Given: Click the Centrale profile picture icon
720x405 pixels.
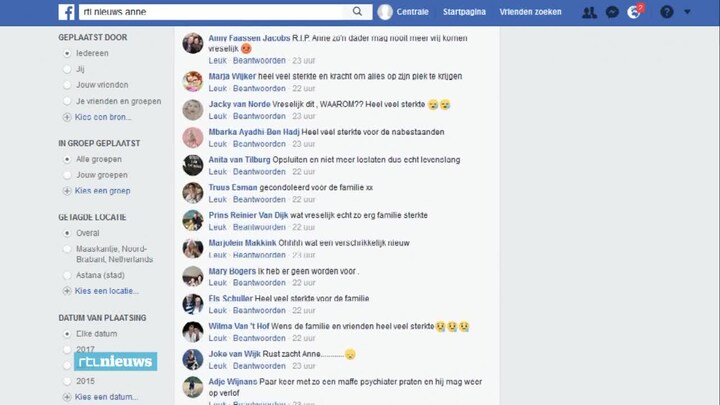Looking at the screenshot, I should click(x=385, y=12).
